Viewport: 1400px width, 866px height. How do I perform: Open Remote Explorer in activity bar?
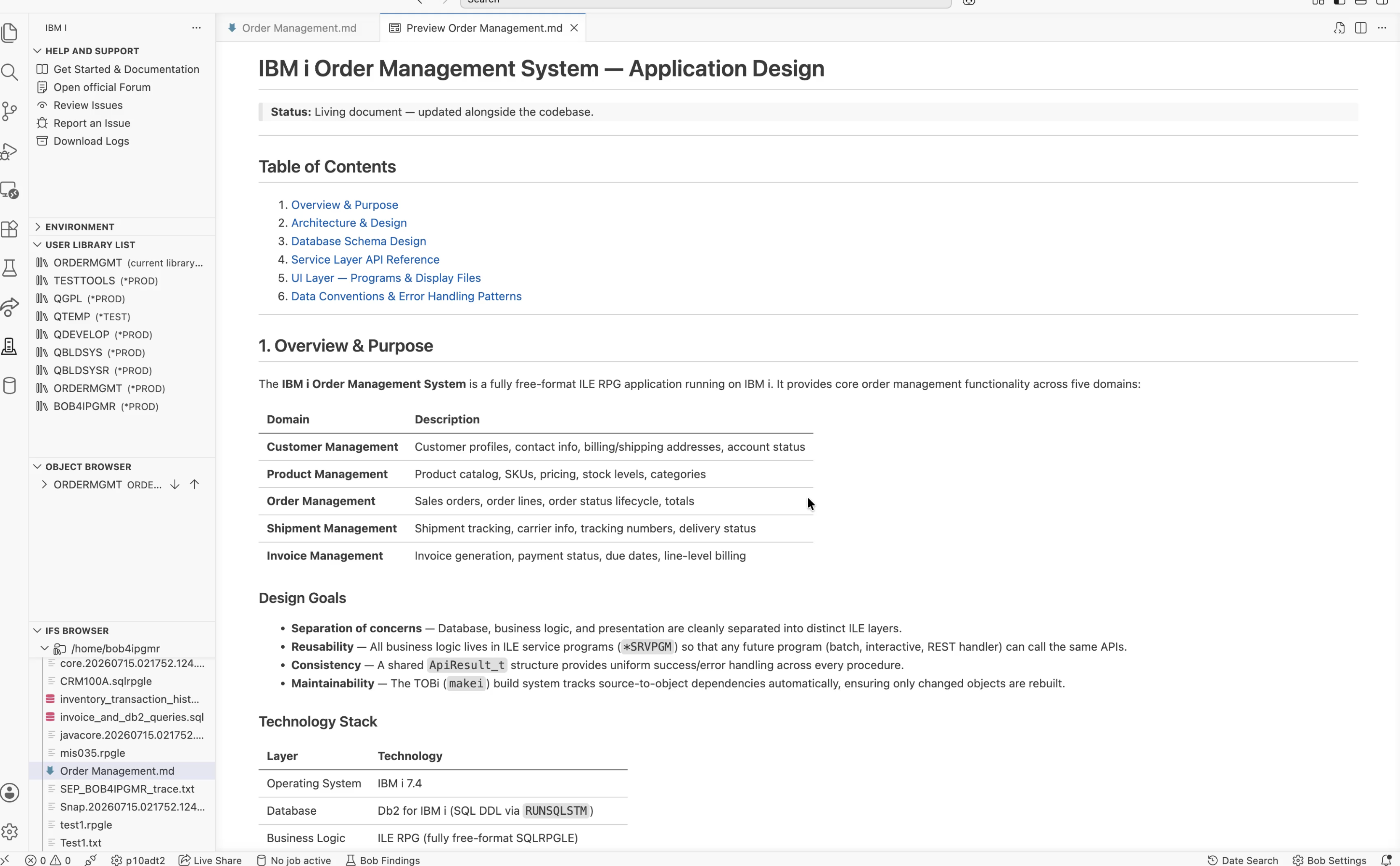[10, 190]
